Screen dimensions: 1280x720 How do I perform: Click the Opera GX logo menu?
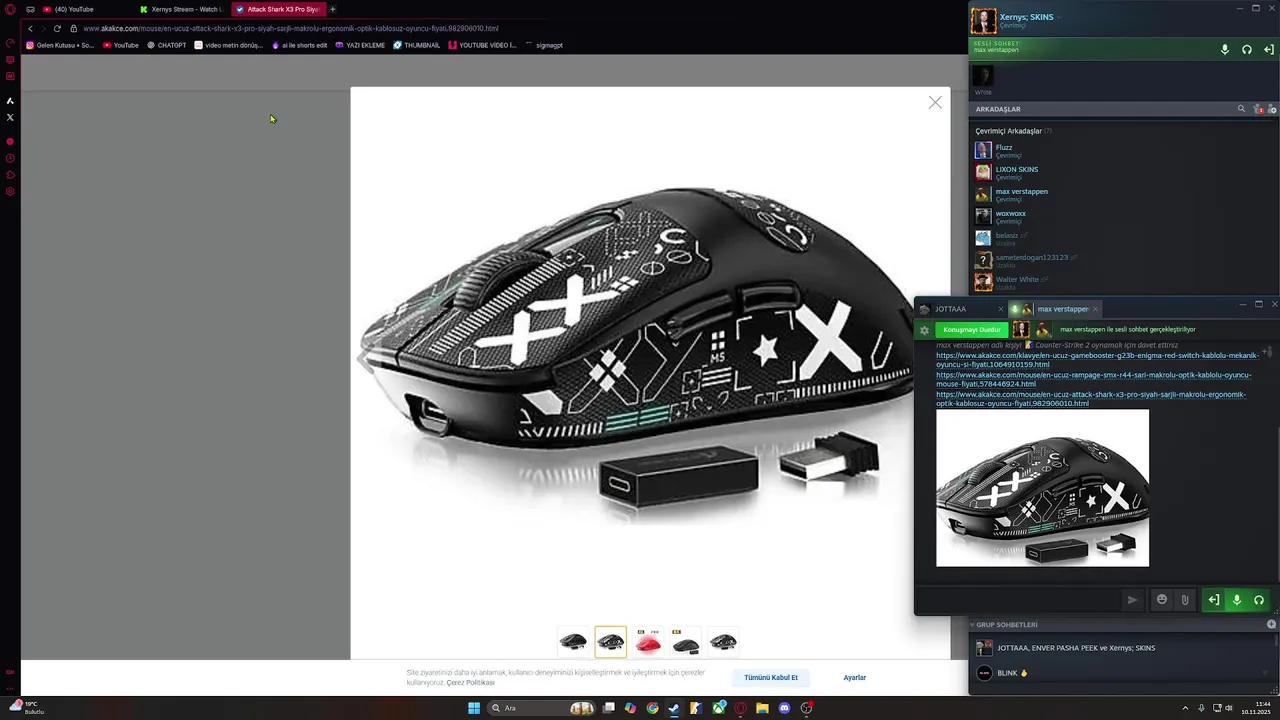(x=10, y=9)
